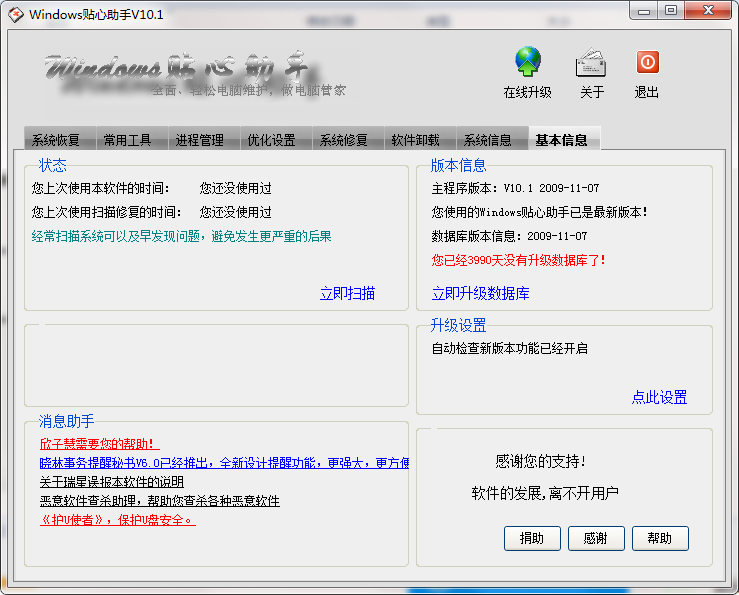Click the 捐助 button
The width and height of the screenshot is (739, 595).
[x=532, y=538]
